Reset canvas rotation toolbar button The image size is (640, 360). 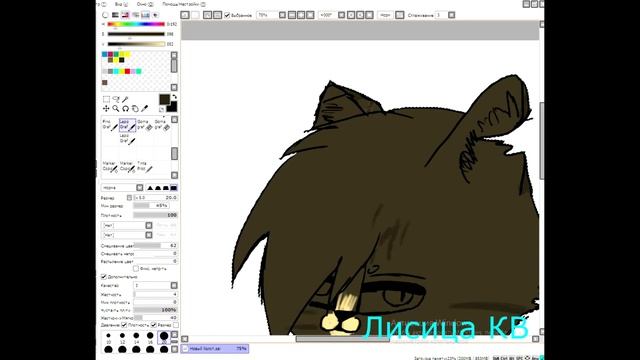point(369,15)
